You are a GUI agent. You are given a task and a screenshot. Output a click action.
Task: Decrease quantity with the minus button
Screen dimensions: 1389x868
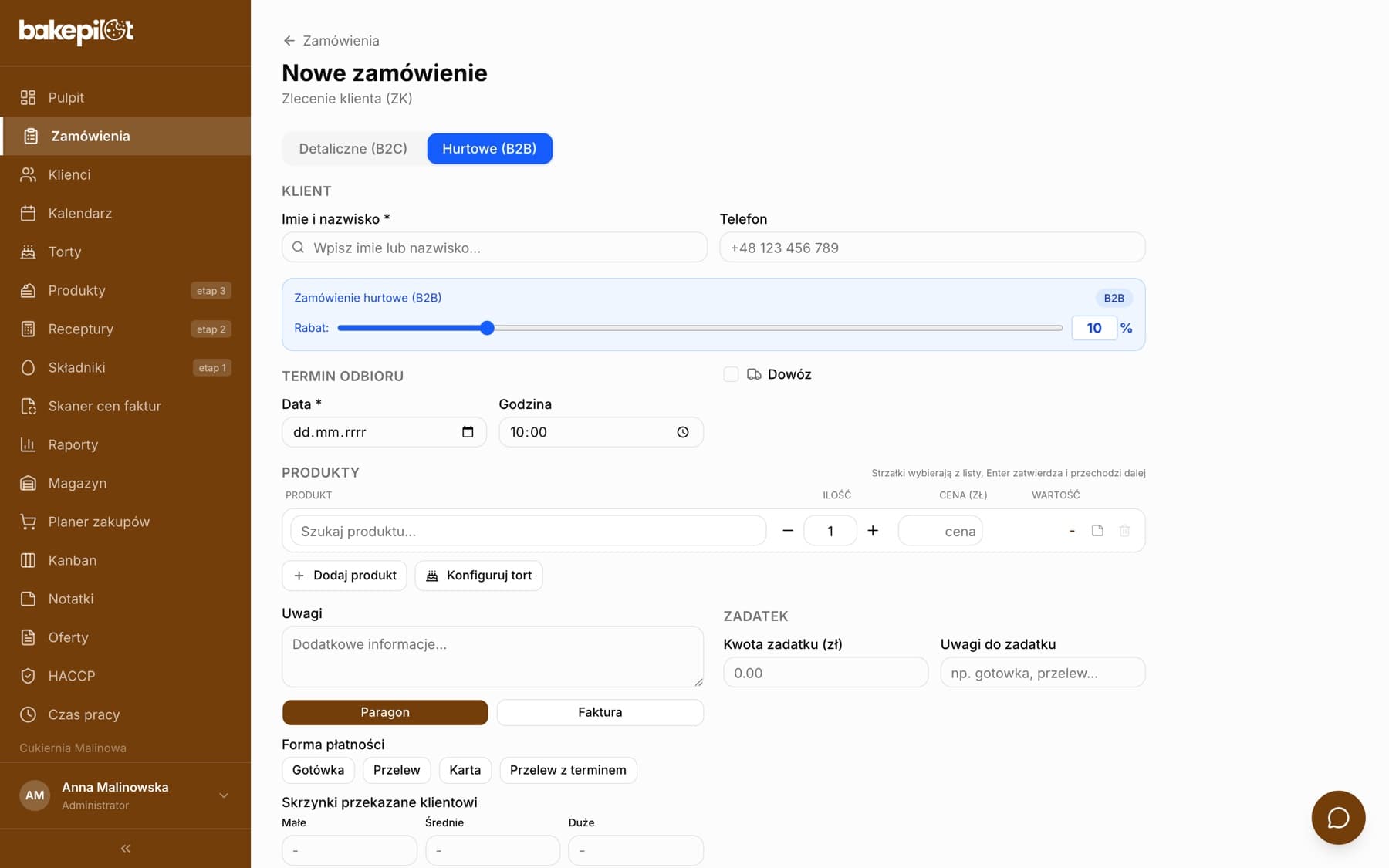(788, 531)
